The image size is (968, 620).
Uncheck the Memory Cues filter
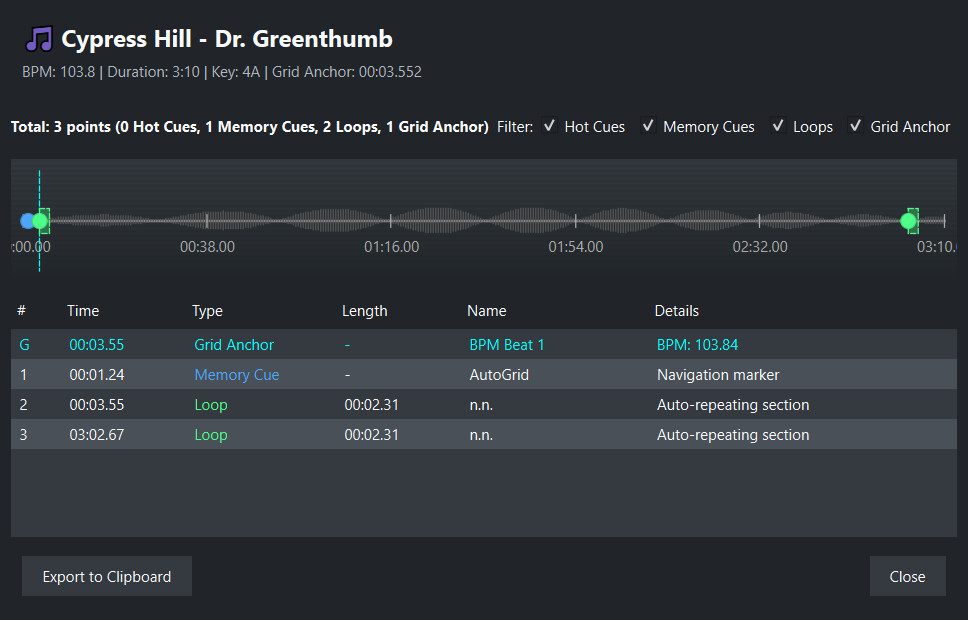click(x=648, y=126)
